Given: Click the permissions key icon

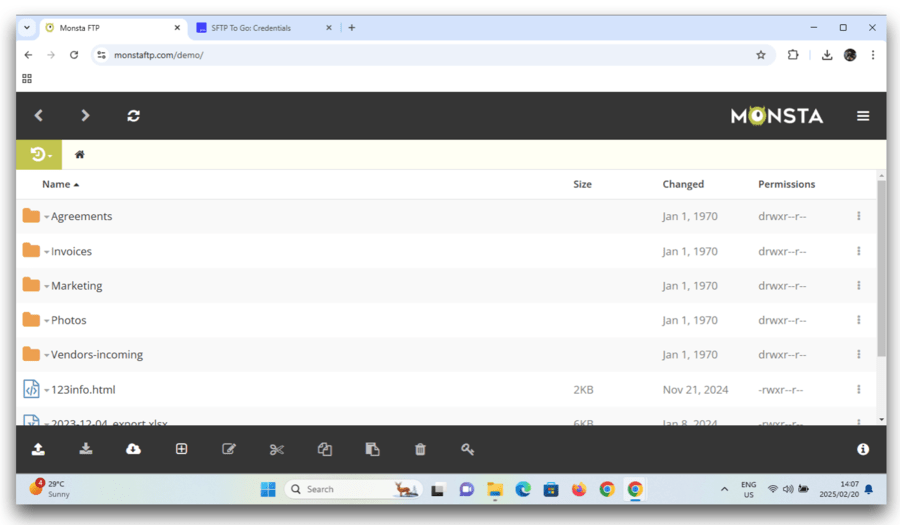Looking at the screenshot, I should tap(468, 449).
